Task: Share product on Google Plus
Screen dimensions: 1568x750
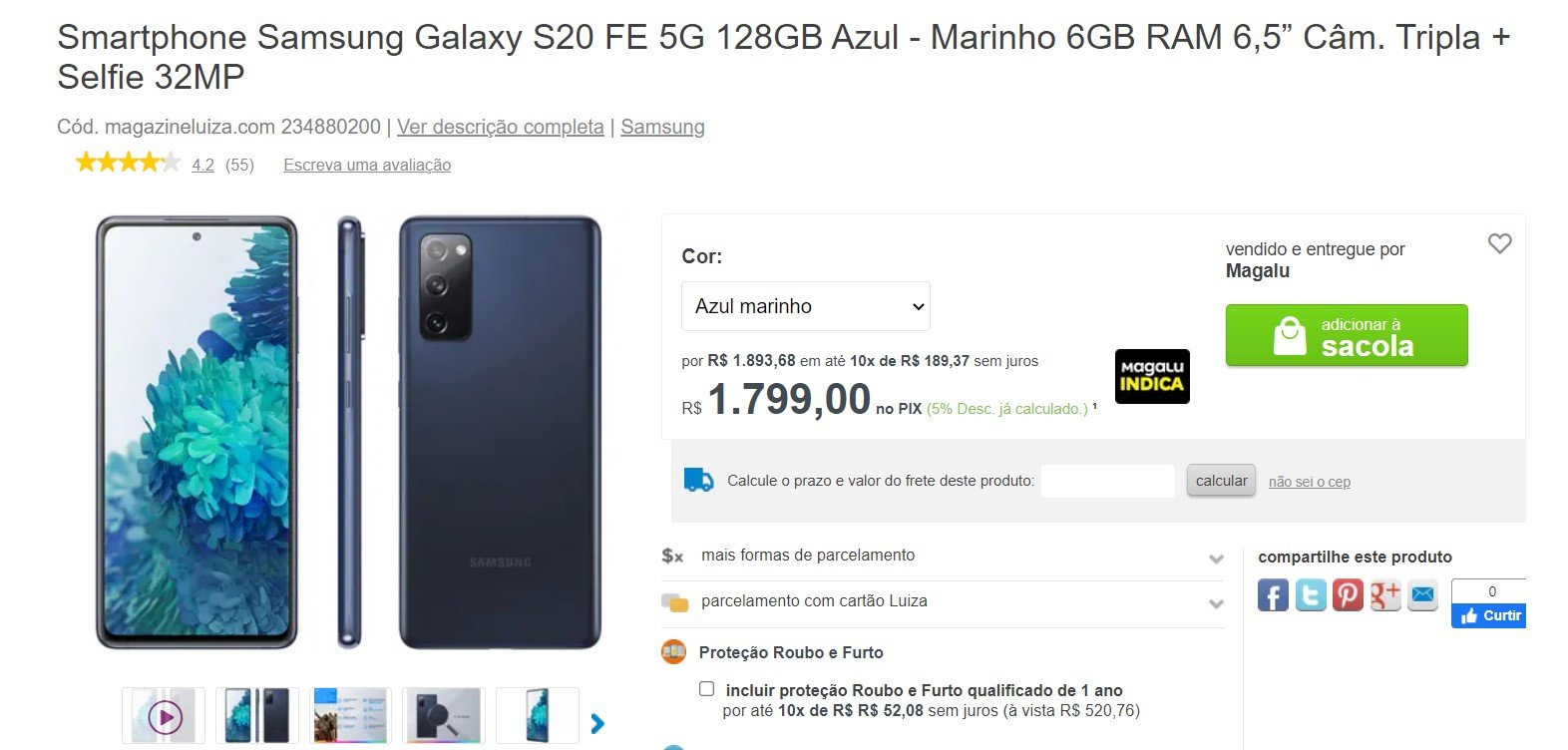Action: [1385, 595]
